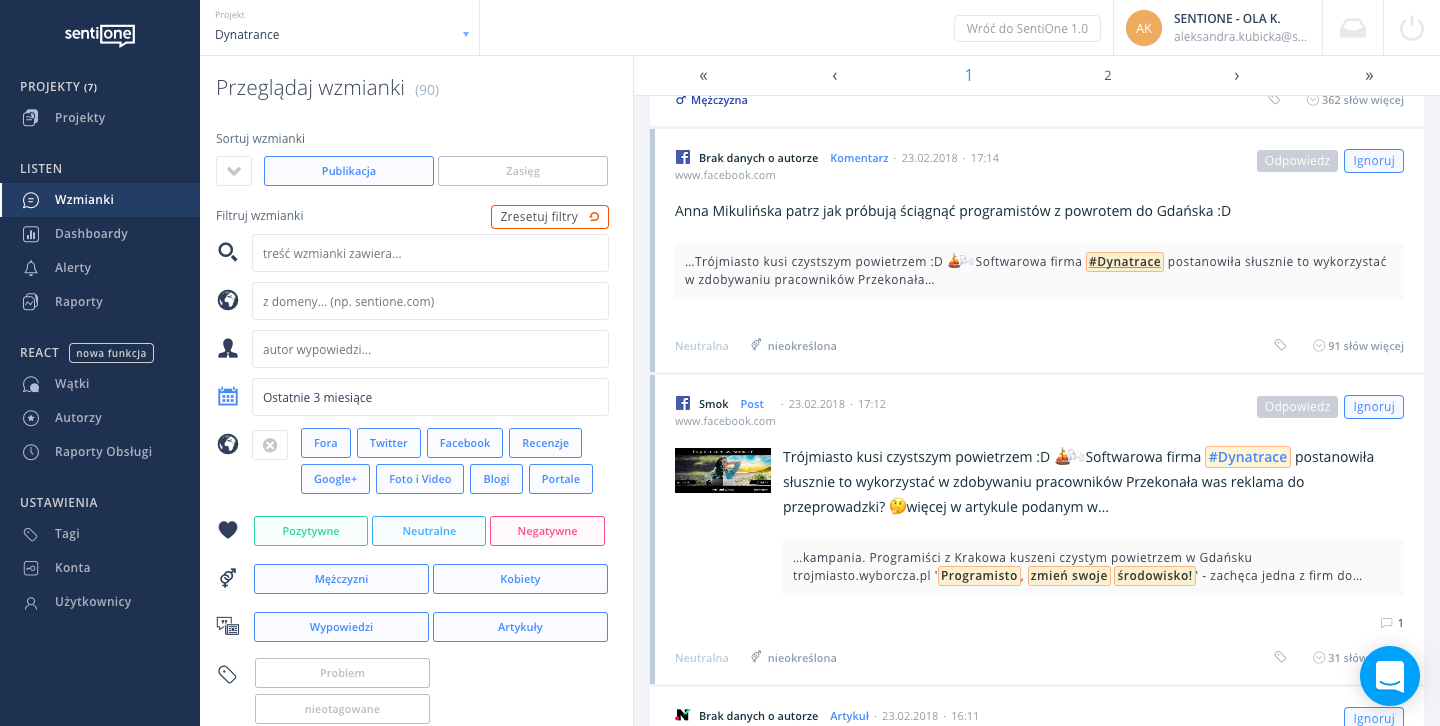Screen dimensions: 1440x726
Task: Click the SentiOne logo
Action: (100, 35)
